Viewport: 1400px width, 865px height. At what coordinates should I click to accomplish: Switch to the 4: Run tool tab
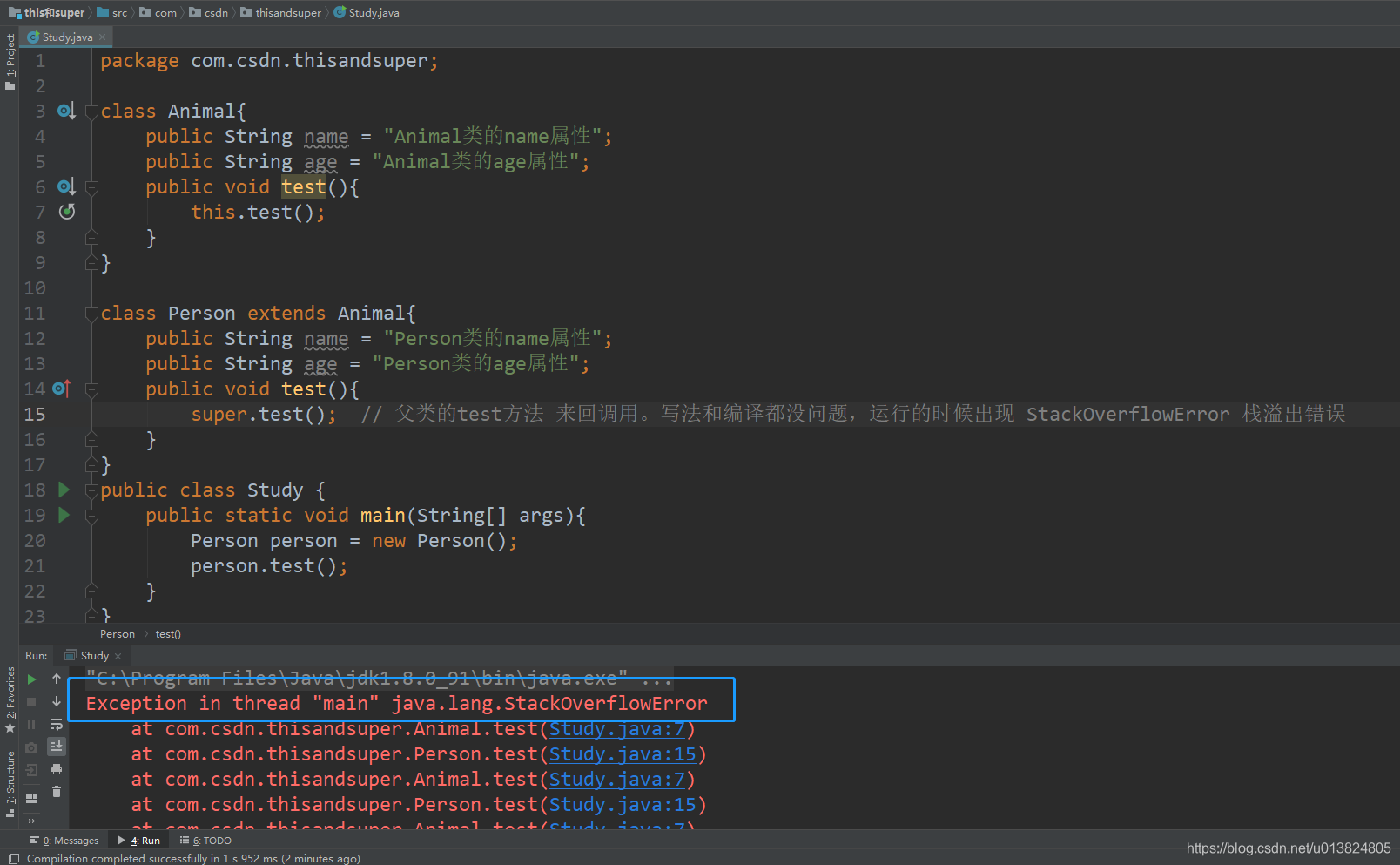139,841
